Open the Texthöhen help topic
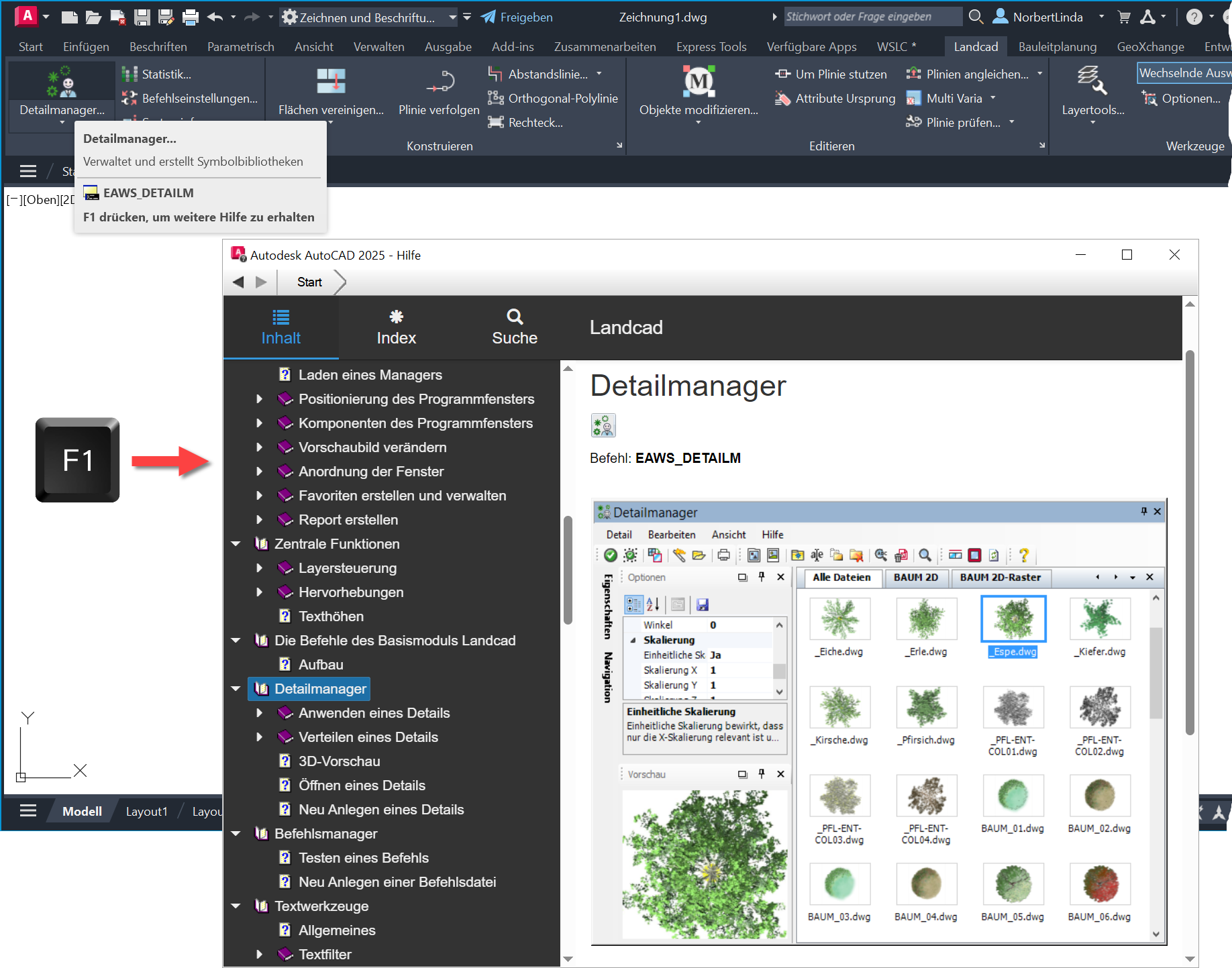This screenshot has width=1232, height=968. (331, 616)
